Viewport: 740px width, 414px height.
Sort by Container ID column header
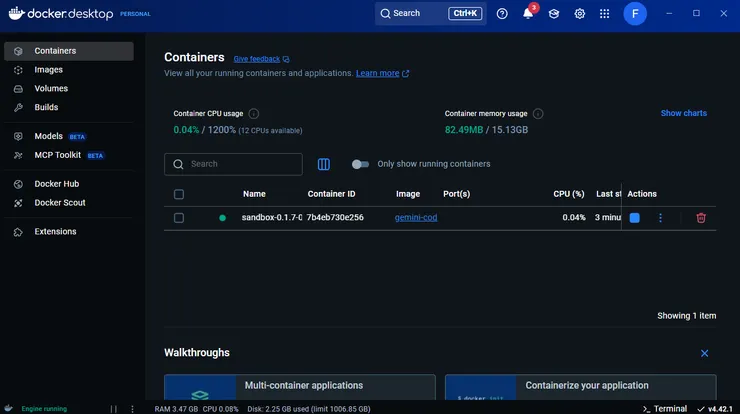point(331,194)
